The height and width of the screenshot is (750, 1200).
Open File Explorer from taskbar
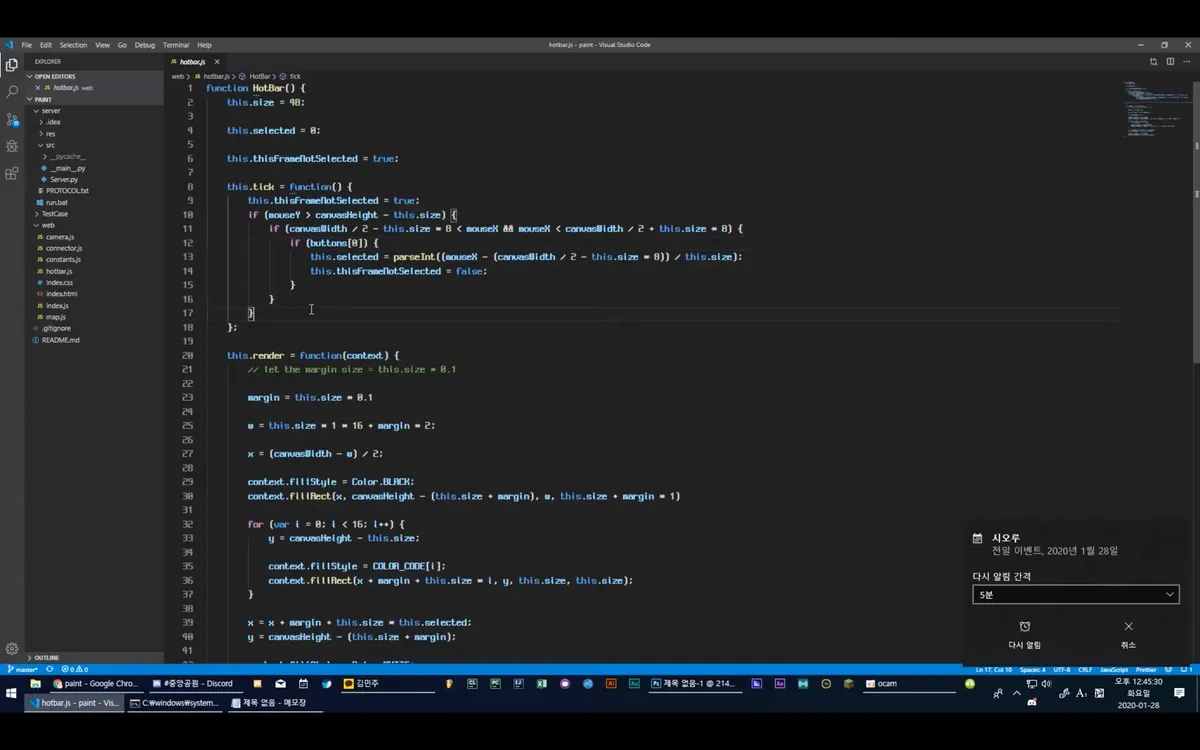[x=35, y=684]
